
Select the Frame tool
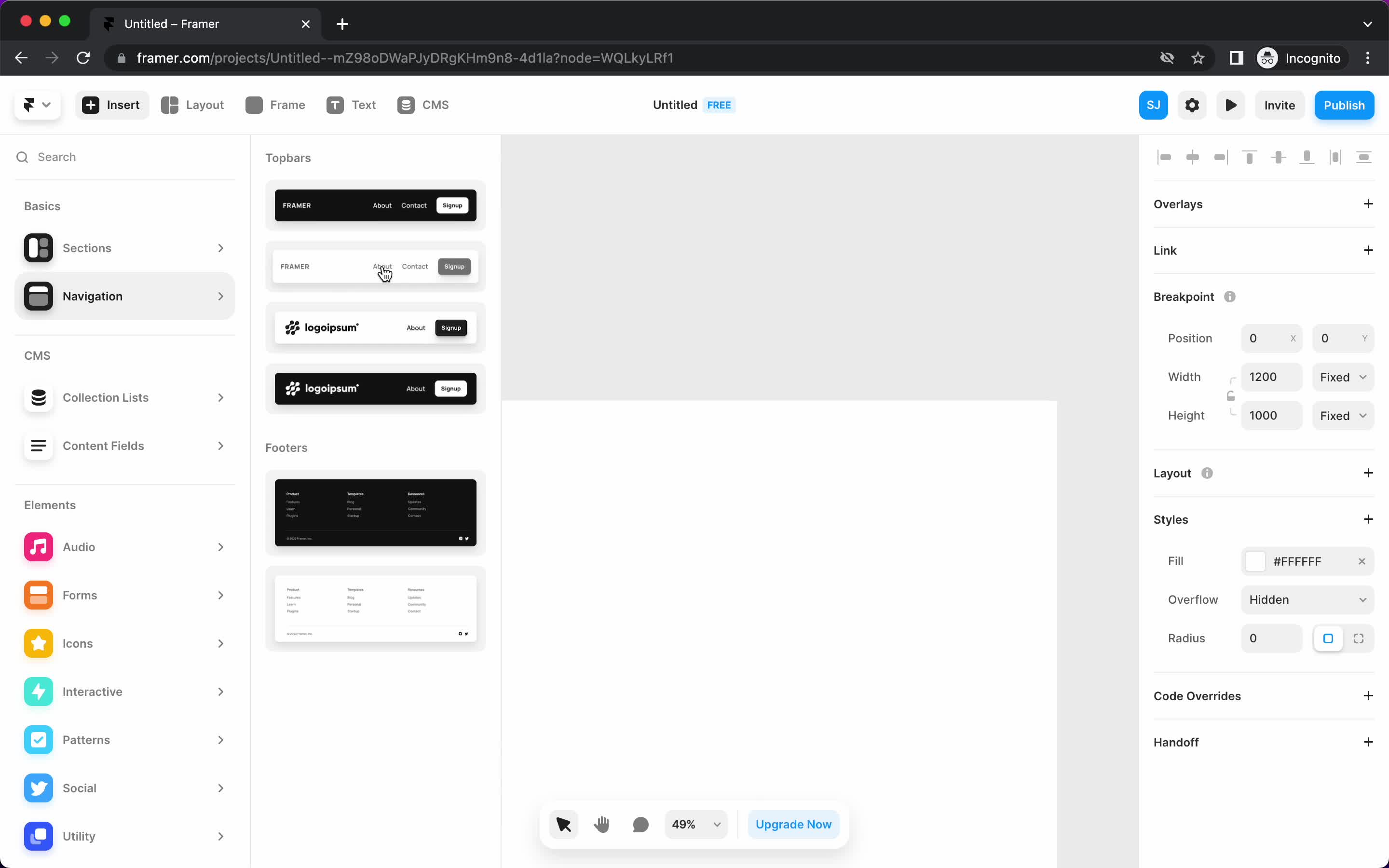coord(275,105)
